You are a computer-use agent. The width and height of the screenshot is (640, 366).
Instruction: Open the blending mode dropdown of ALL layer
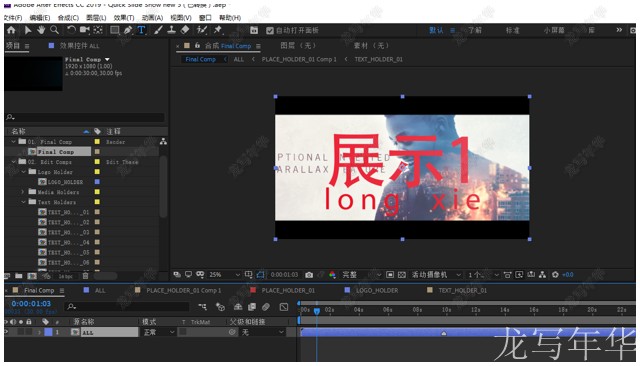point(159,332)
